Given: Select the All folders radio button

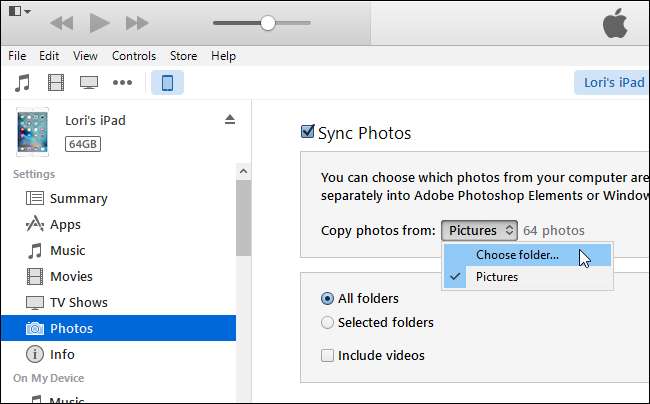Looking at the screenshot, I should [x=327, y=298].
